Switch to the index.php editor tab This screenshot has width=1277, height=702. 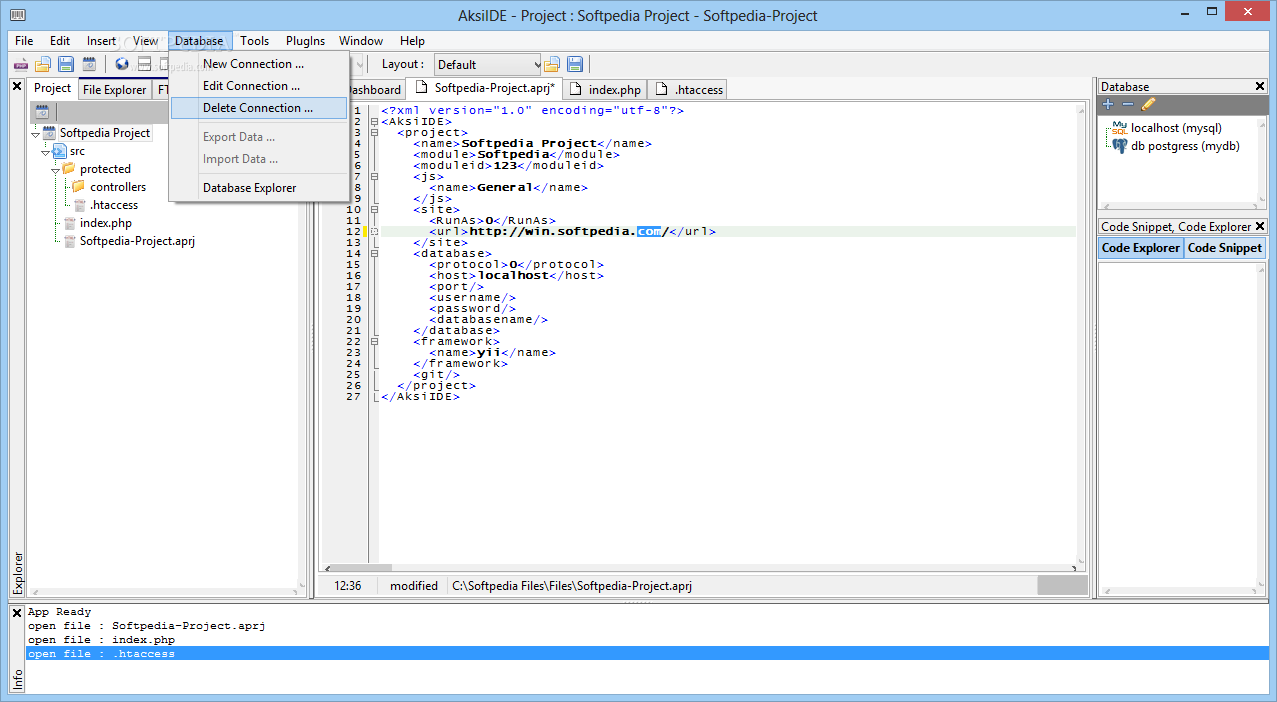604,90
